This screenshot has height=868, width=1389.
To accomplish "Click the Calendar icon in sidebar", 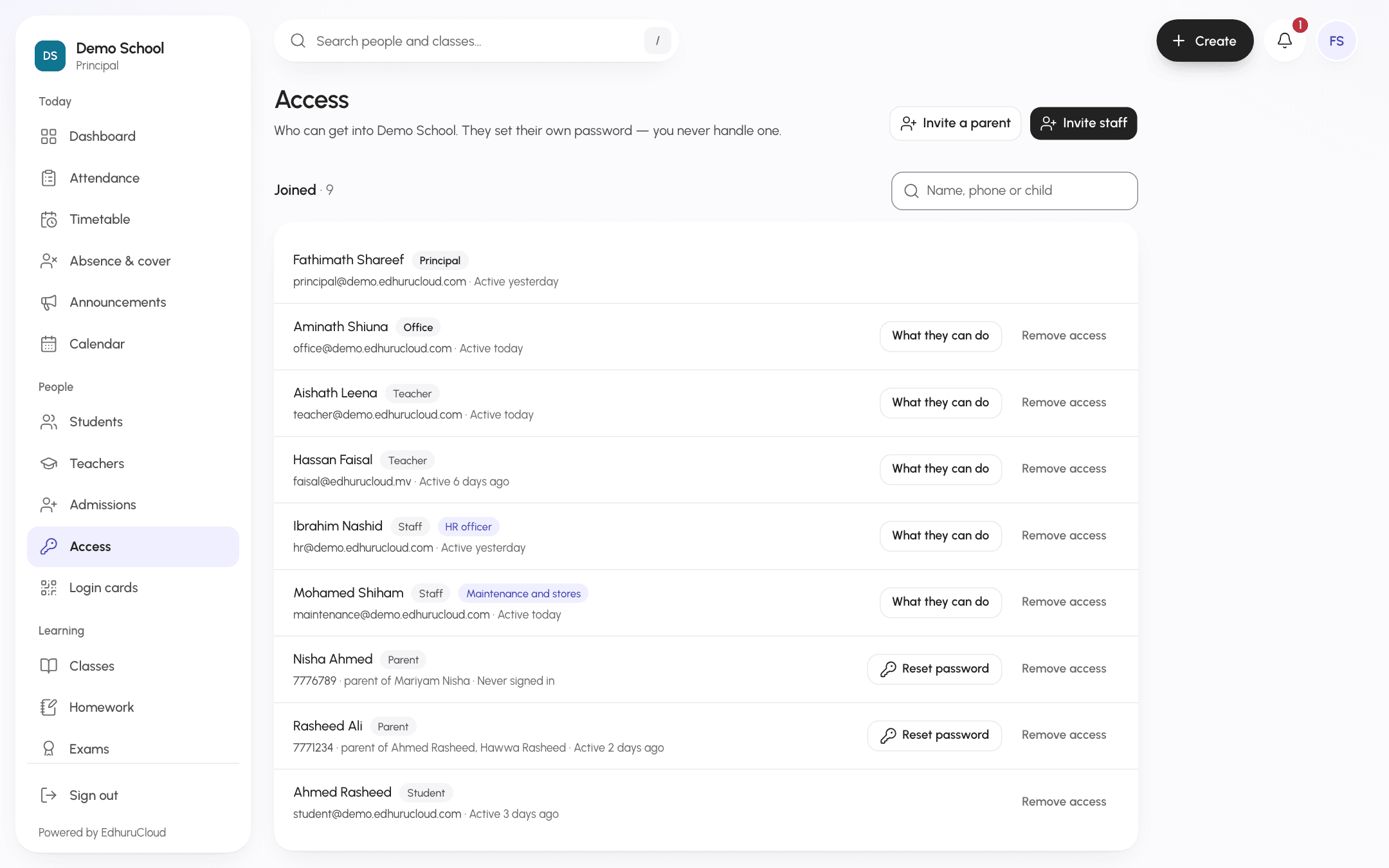I will [x=49, y=344].
